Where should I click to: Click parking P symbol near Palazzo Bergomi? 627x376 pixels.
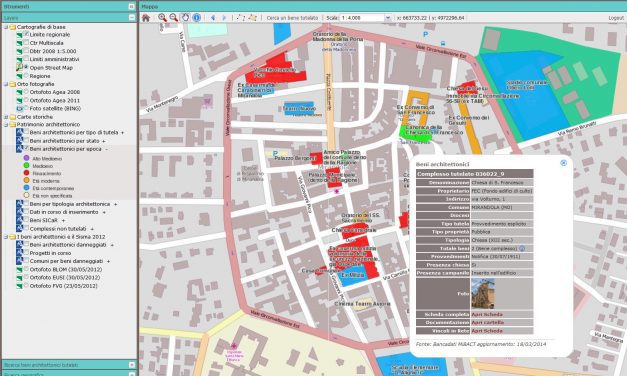tap(275, 153)
